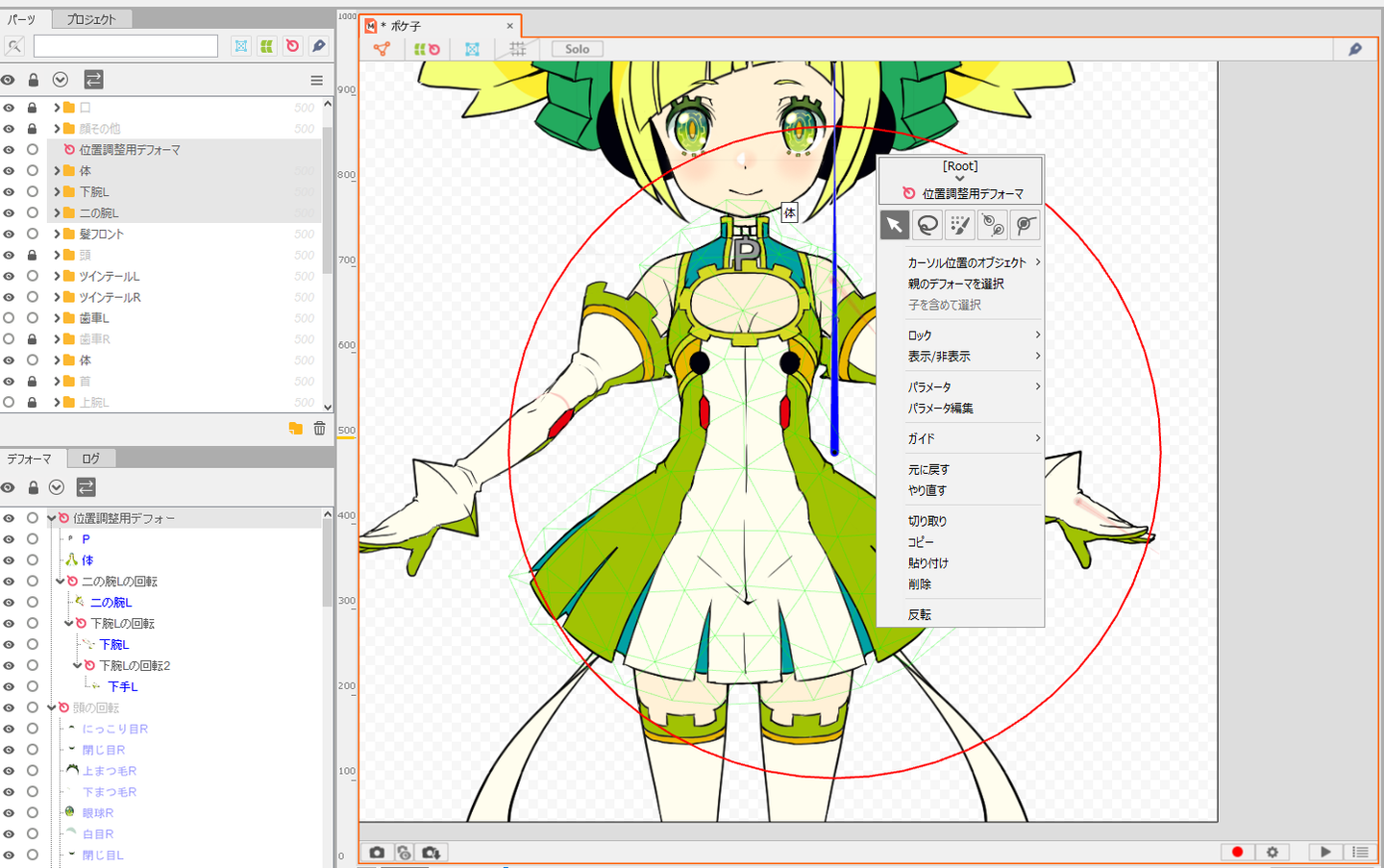This screenshot has height=868, width=1384.
Task: Choose the brush selection tool icon
Action: [x=959, y=225]
